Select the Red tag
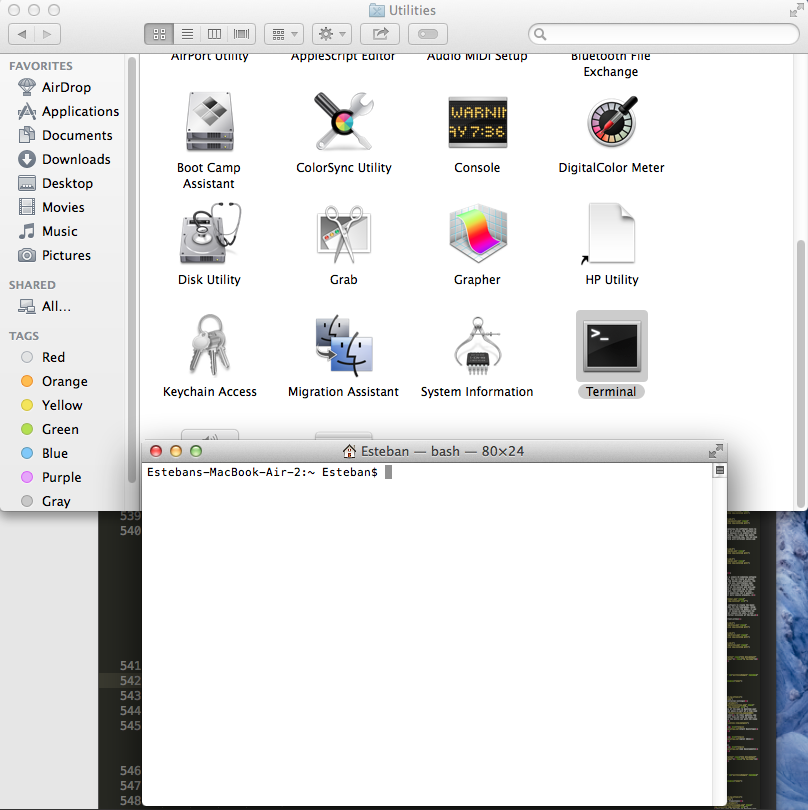The height and width of the screenshot is (810, 808). [x=43, y=357]
